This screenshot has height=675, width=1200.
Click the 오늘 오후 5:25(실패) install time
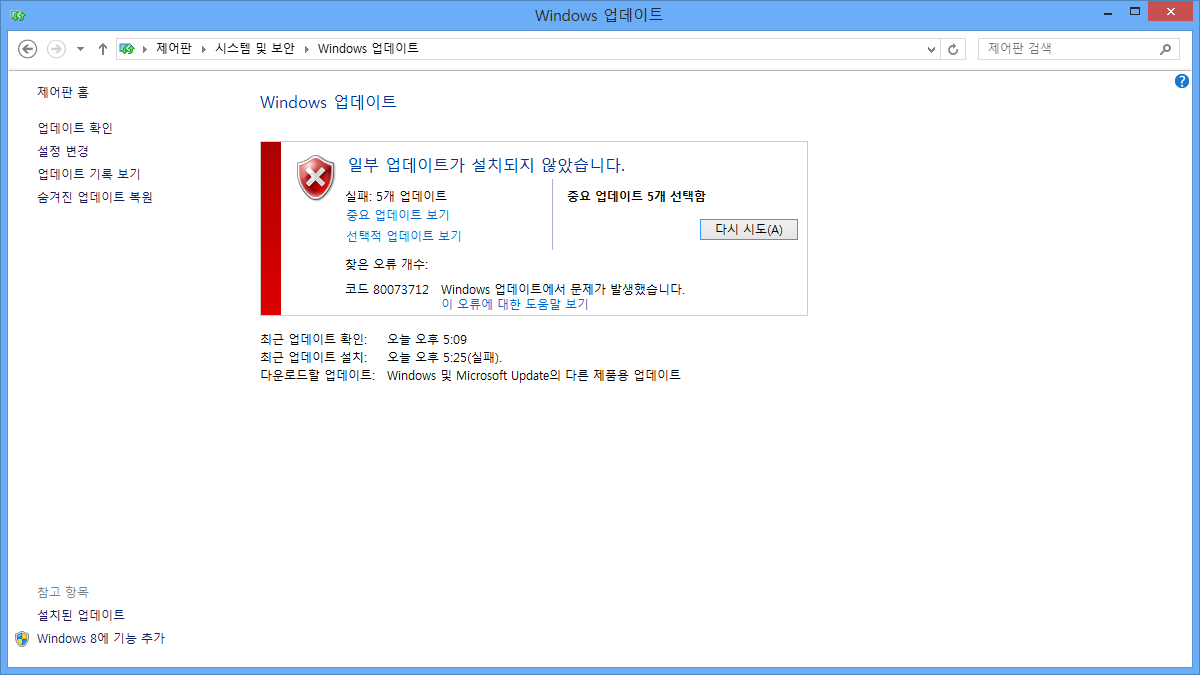(x=445, y=357)
